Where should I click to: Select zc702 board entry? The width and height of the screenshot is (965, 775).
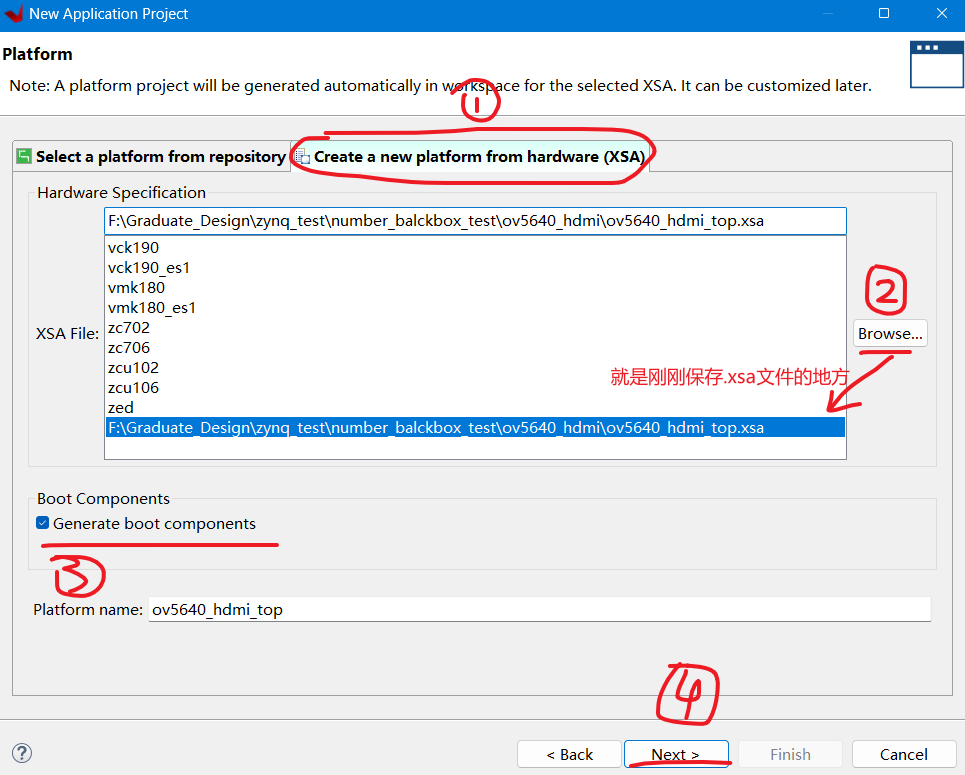pos(475,327)
